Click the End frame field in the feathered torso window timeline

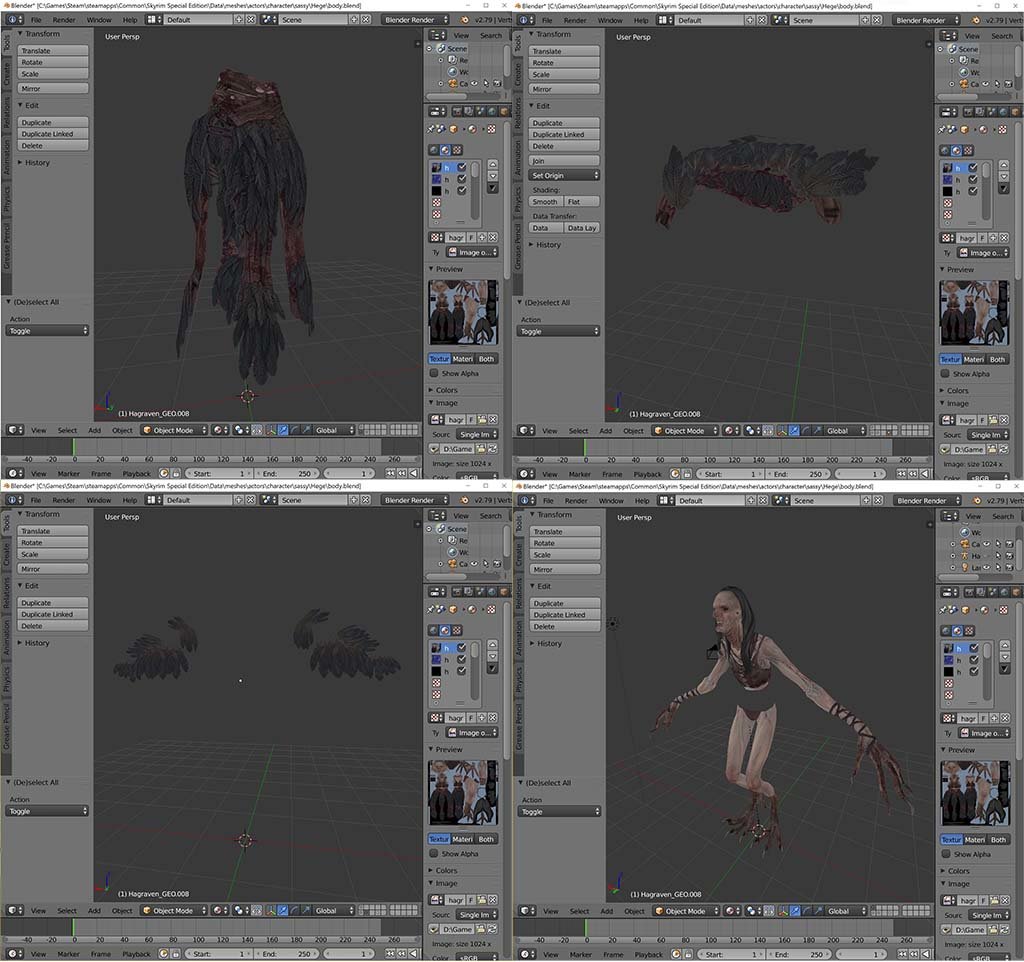click(288, 473)
